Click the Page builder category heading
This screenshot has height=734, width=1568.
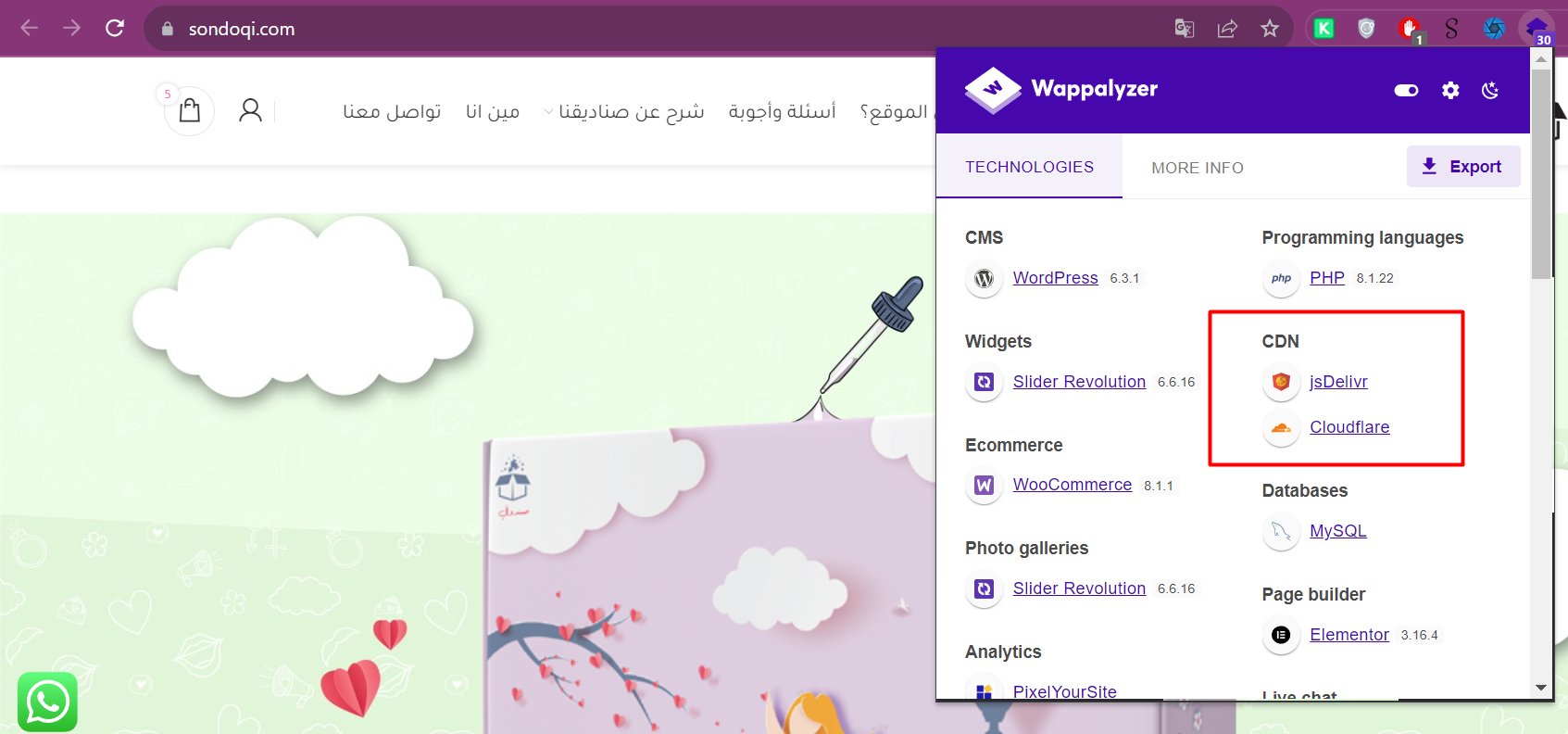[x=1313, y=594]
